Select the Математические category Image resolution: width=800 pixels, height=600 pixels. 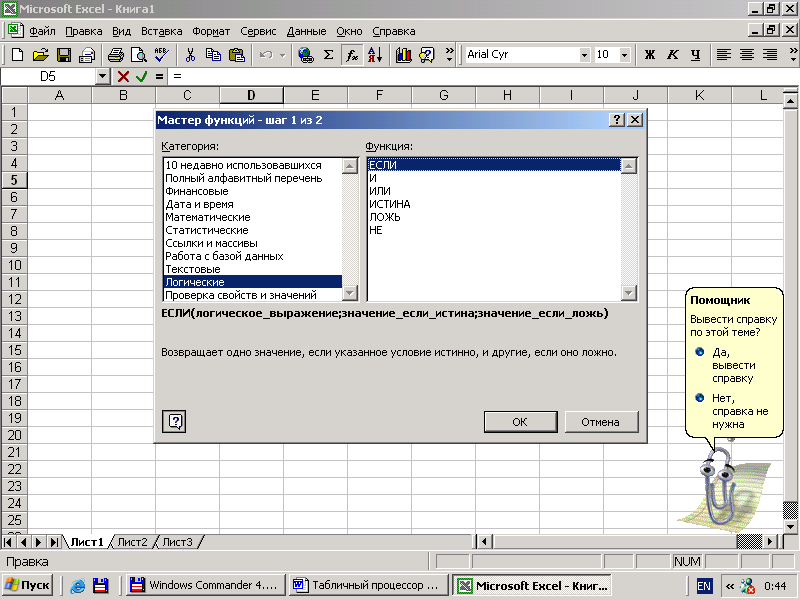pos(253,217)
